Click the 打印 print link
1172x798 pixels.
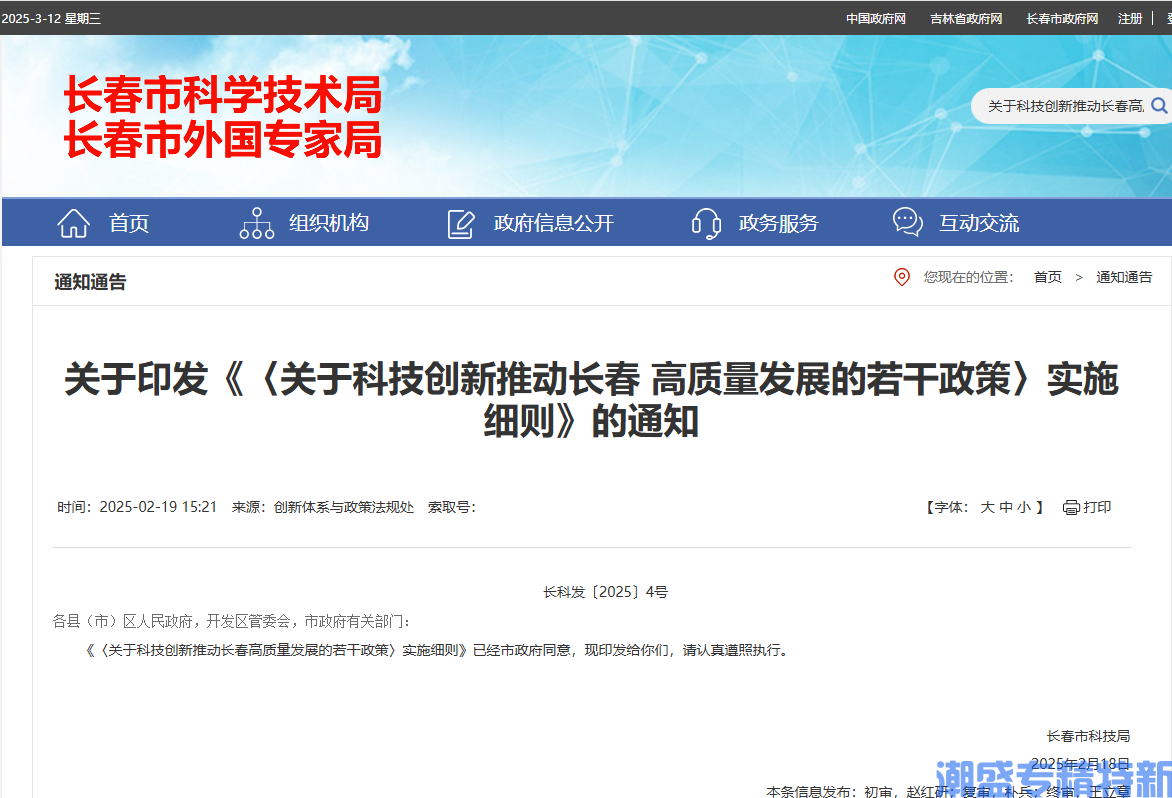1097,507
